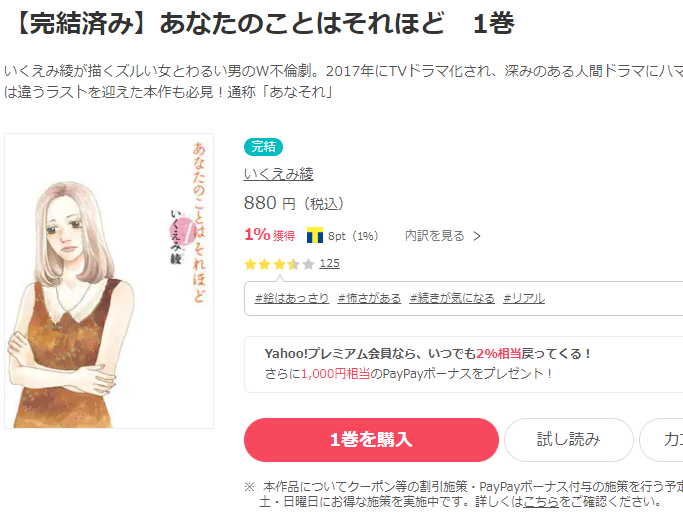Screen dimensions: 683x517
Task: Expand 内訳を見る point breakdown chevron
Action: click(x=477, y=236)
